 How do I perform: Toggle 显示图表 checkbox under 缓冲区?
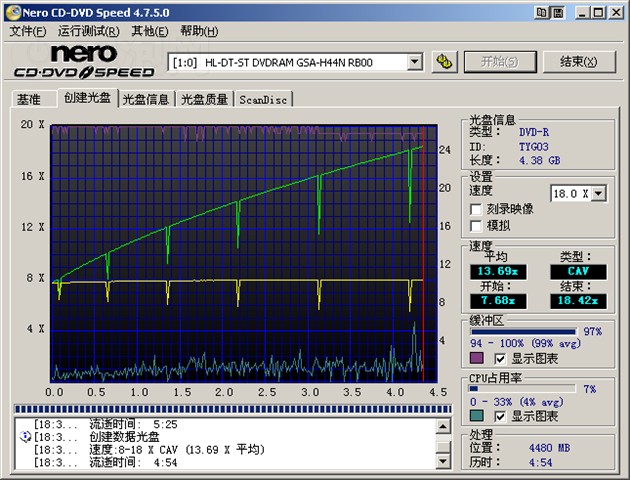(500, 359)
